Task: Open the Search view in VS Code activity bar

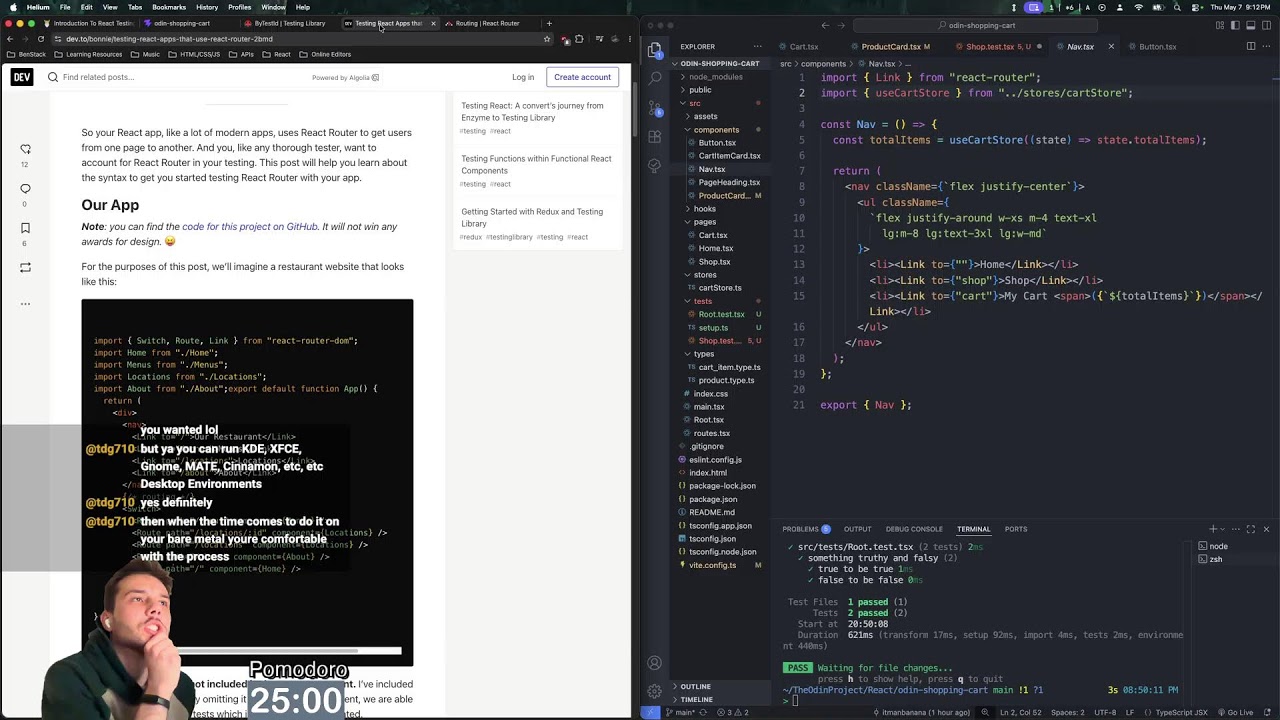Action: tap(655, 78)
